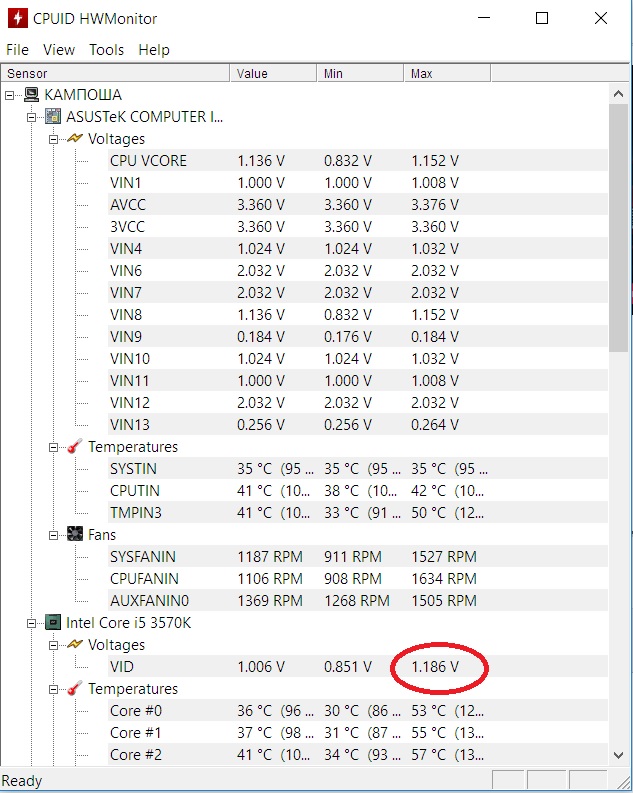Select the CPUTIN temperature row
633x793 pixels.
(357, 490)
